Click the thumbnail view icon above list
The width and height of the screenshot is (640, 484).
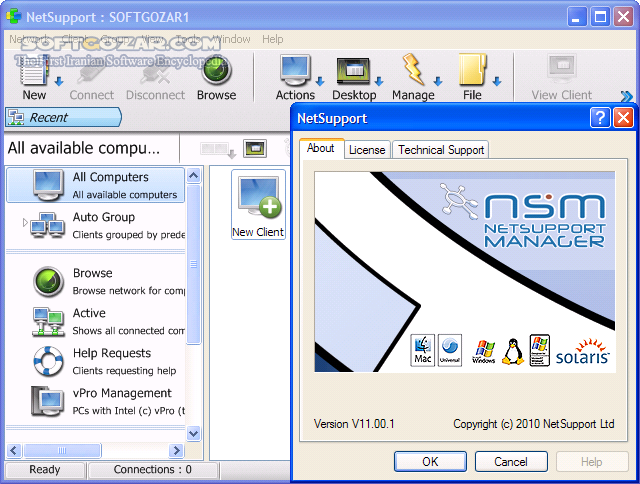(x=255, y=148)
